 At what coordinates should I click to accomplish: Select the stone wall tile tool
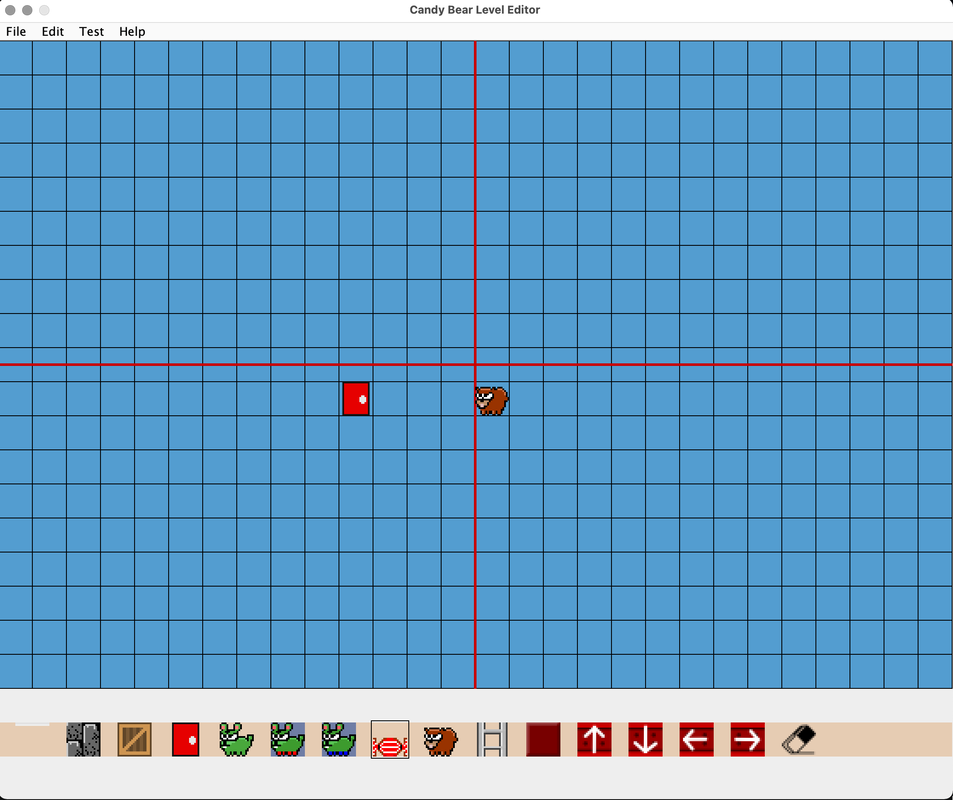[83, 740]
